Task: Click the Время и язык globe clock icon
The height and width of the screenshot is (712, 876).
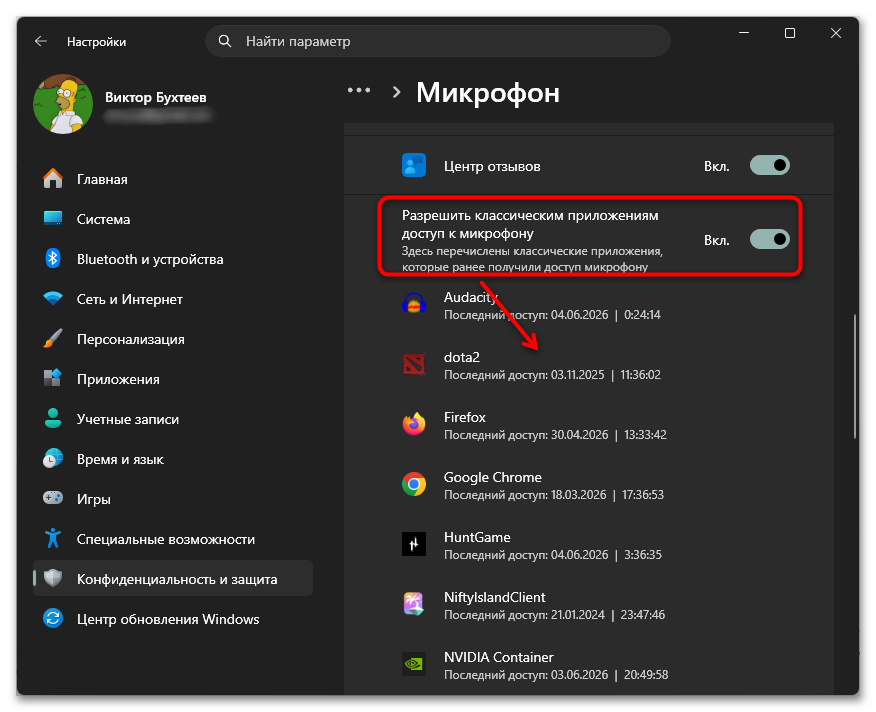Action: click(53, 459)
